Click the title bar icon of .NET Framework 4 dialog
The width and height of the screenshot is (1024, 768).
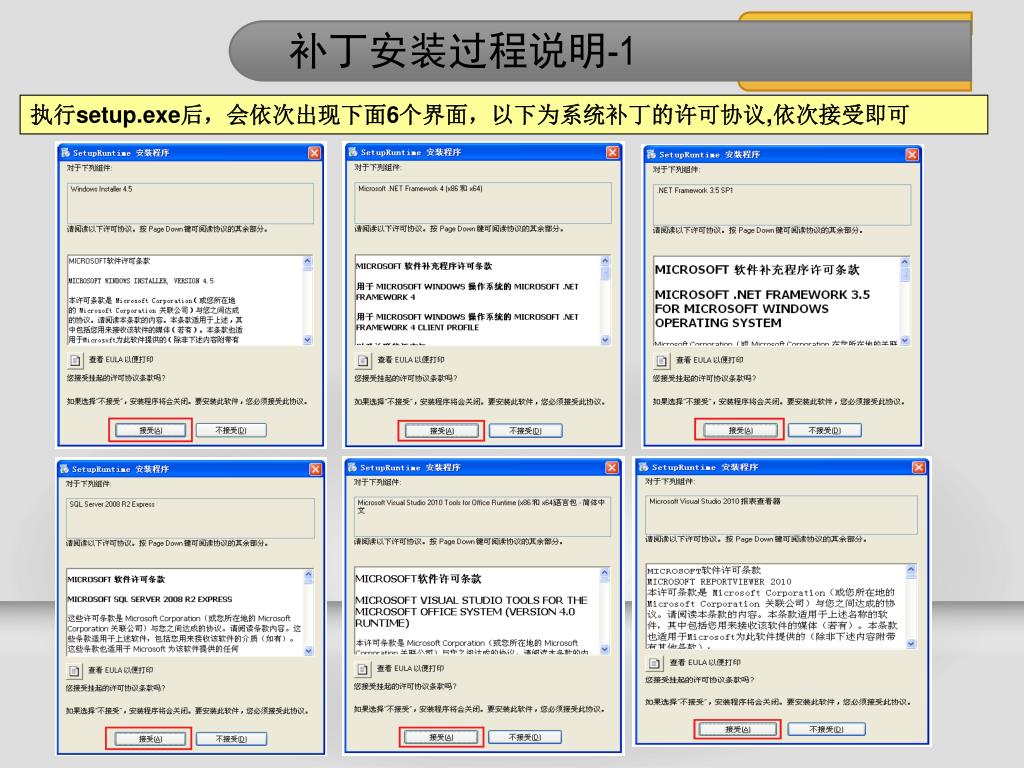pyautogui.click(x=353, y=152)
